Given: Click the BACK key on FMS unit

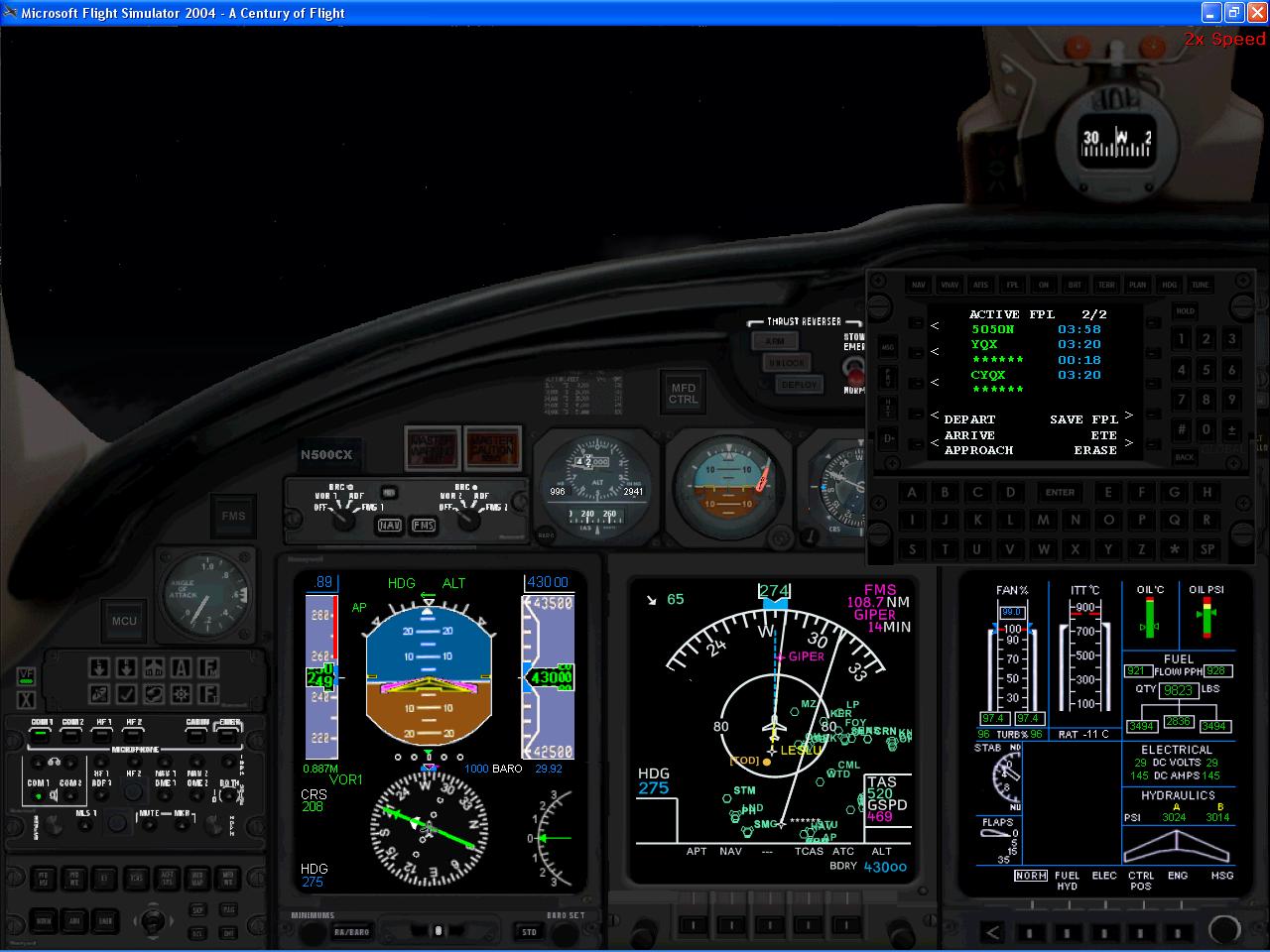Looking at the screenshot, I should click(1185, 457).
